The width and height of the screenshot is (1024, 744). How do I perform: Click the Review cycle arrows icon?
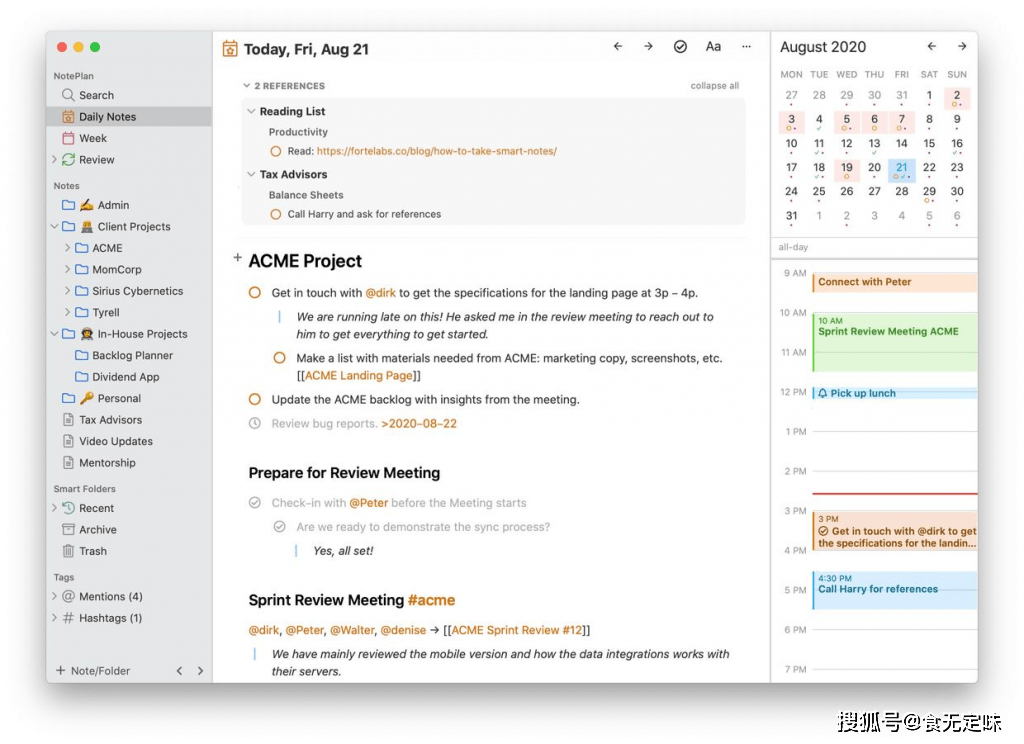click(x=68, y=160)
